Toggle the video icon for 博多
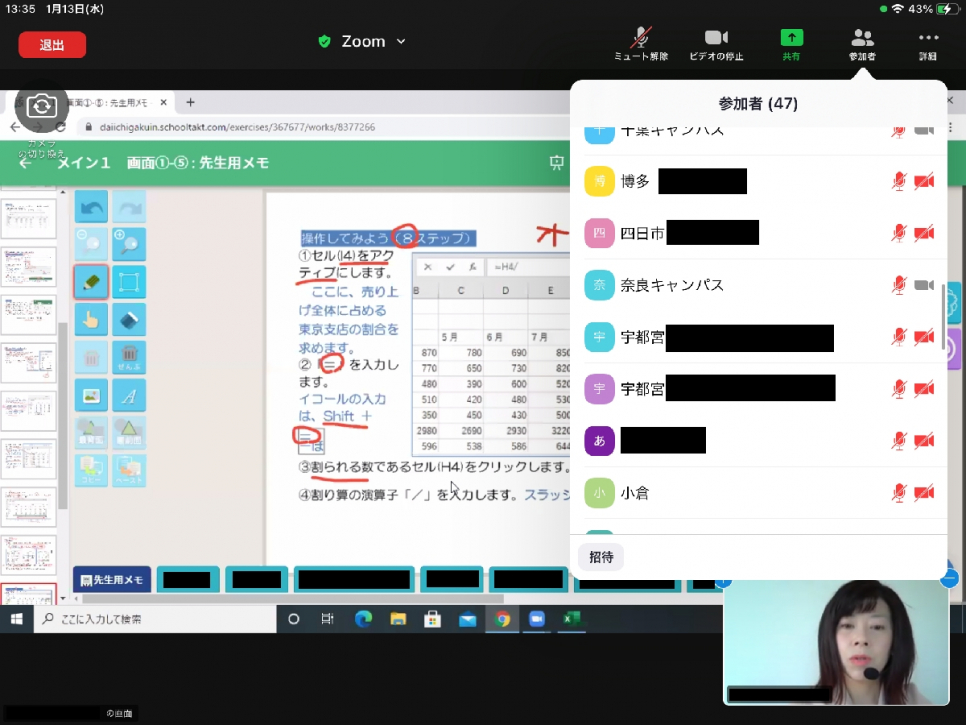Screen dimensions: 966x725 pos(924,181)
